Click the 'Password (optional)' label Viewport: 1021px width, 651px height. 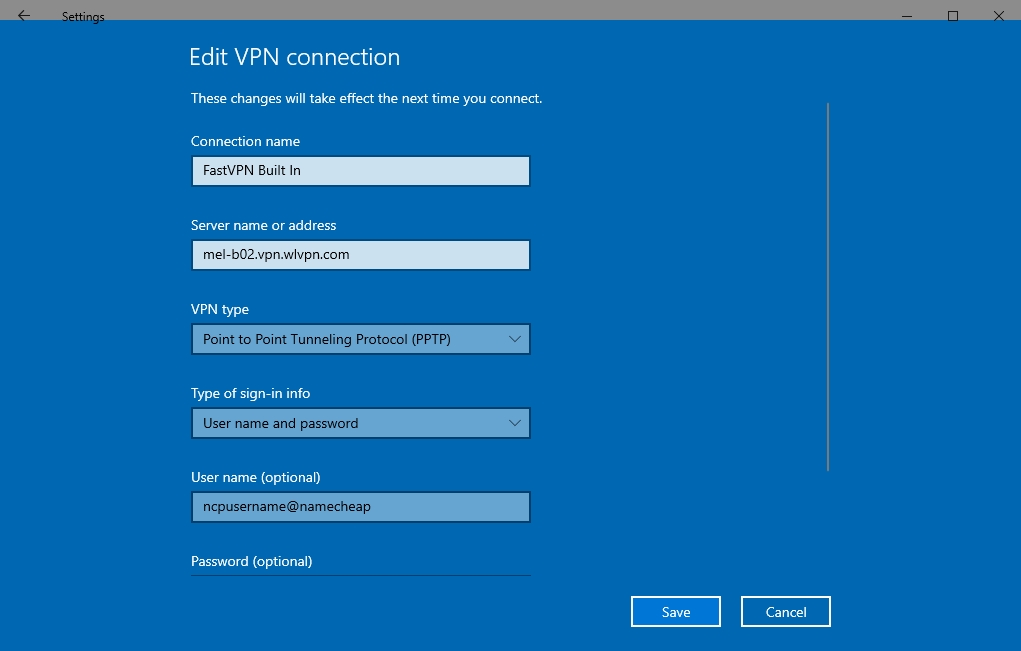click(252, 561)
